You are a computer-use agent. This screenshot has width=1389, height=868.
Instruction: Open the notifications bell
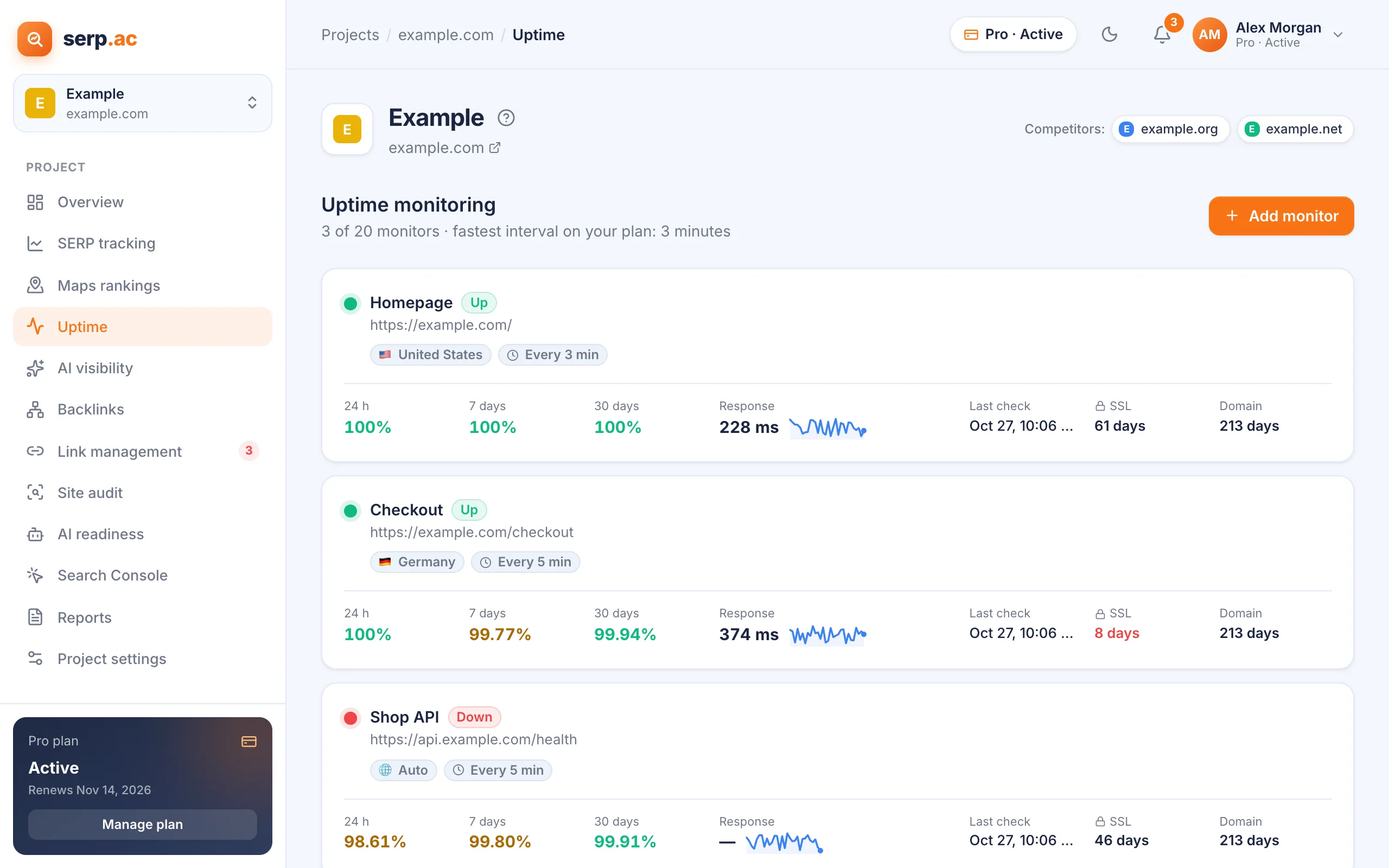coord(1162,34)
